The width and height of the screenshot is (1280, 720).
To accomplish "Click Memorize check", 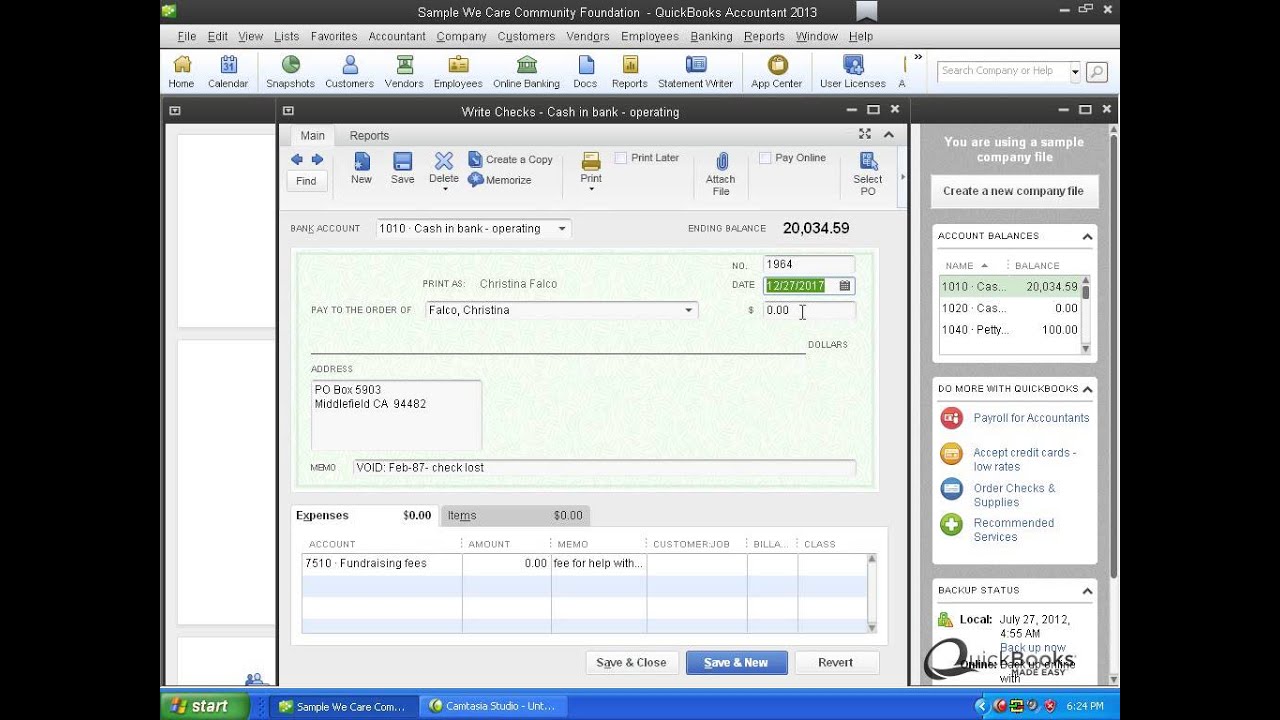I will pyautogui.click(x=499, y=180).
